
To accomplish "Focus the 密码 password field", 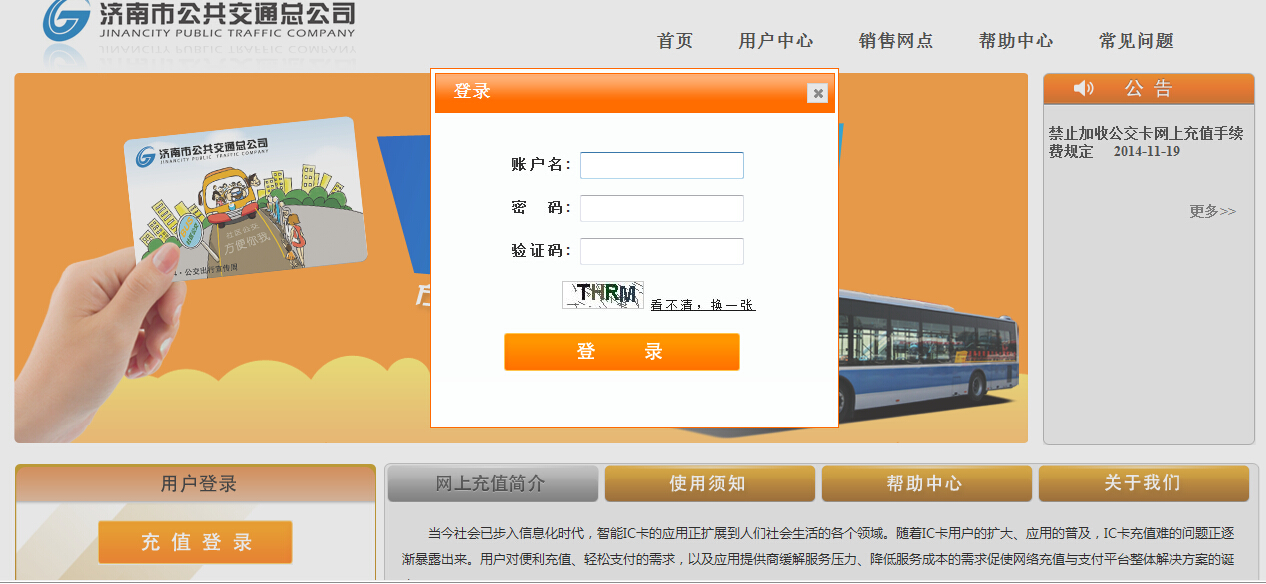I will [x=661, y=208].
